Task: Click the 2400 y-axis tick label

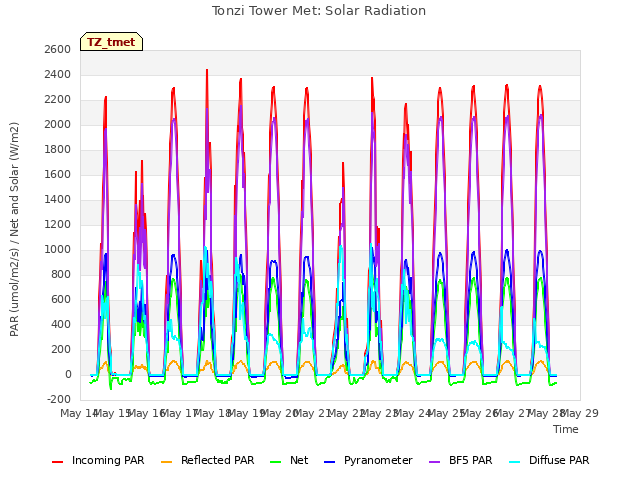Action: [x=58, y=75]
